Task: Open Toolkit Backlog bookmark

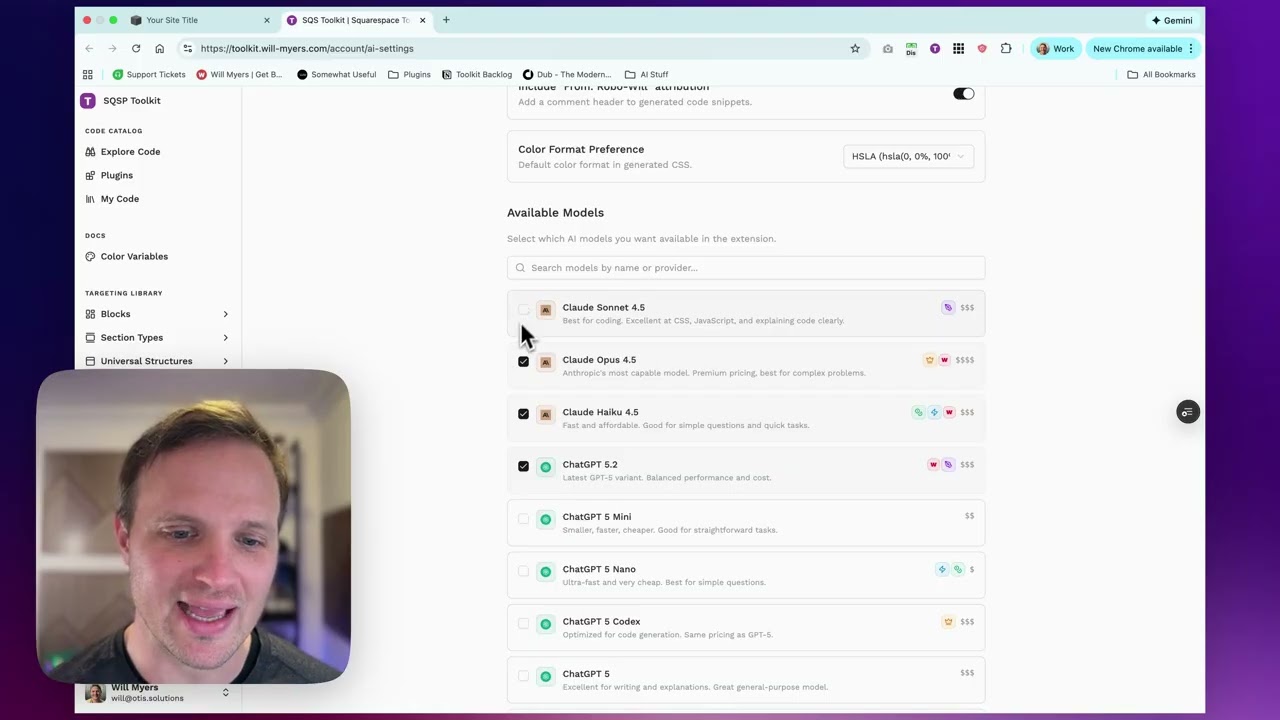Action: pos(477,74)
